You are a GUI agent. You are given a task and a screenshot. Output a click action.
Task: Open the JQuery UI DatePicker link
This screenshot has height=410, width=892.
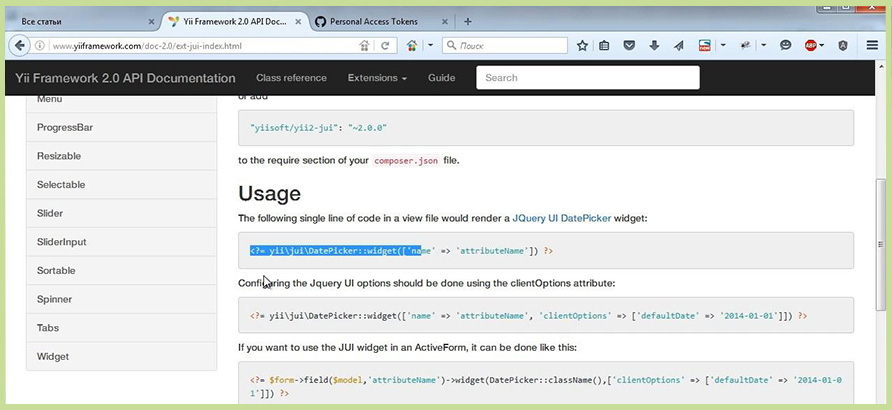click(x=561, y=218)
